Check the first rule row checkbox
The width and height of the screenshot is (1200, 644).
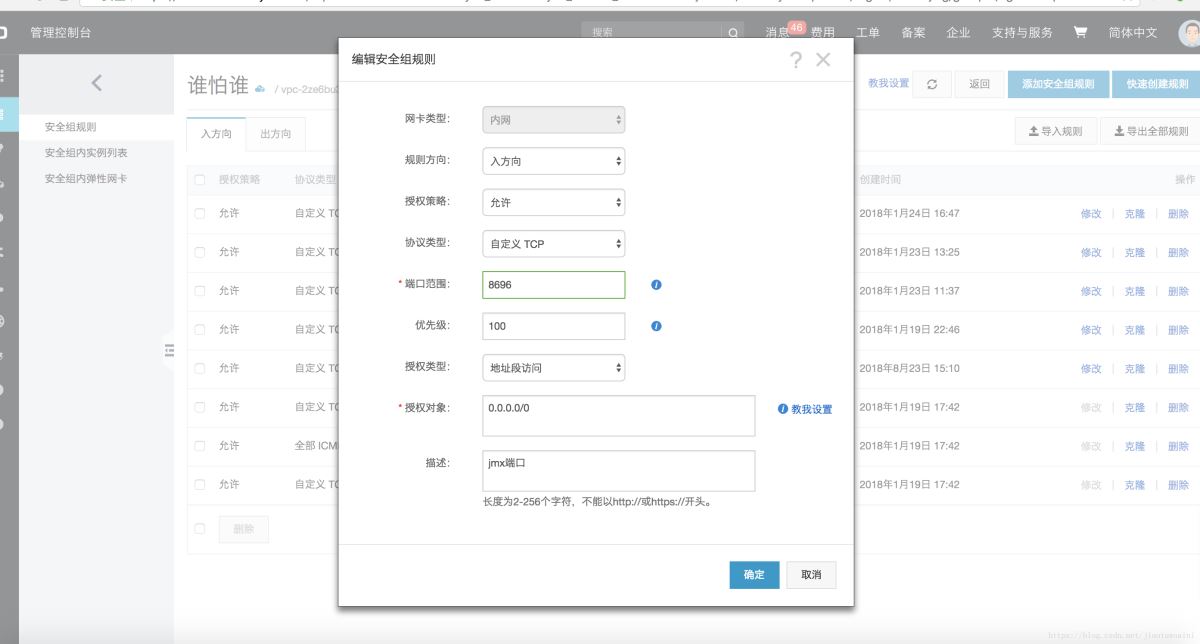coord(200,214)
